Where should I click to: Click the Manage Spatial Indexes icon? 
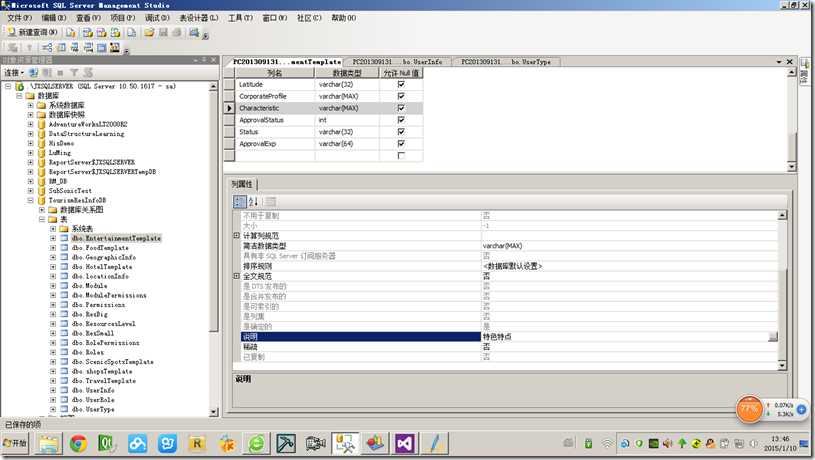[x=115, y=48]
